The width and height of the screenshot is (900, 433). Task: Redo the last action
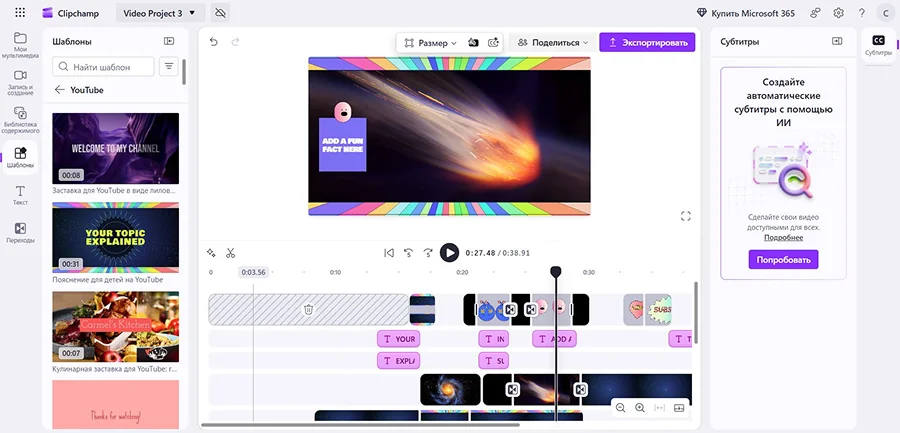[x=235, y=42]
